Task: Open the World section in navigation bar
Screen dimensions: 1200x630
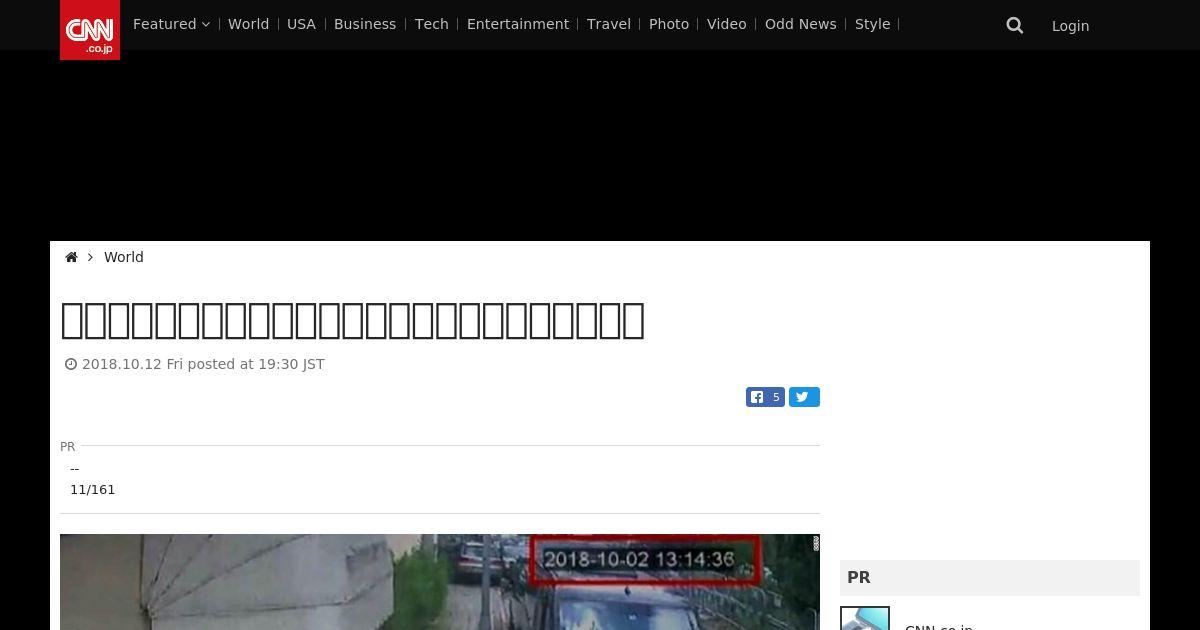Action: point(248,24)
